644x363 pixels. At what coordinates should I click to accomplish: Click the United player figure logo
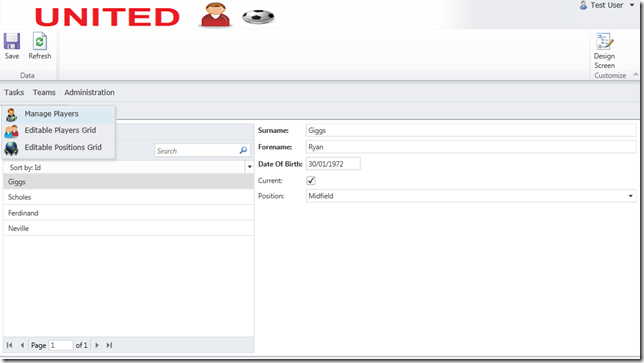(x=215, y=15)
